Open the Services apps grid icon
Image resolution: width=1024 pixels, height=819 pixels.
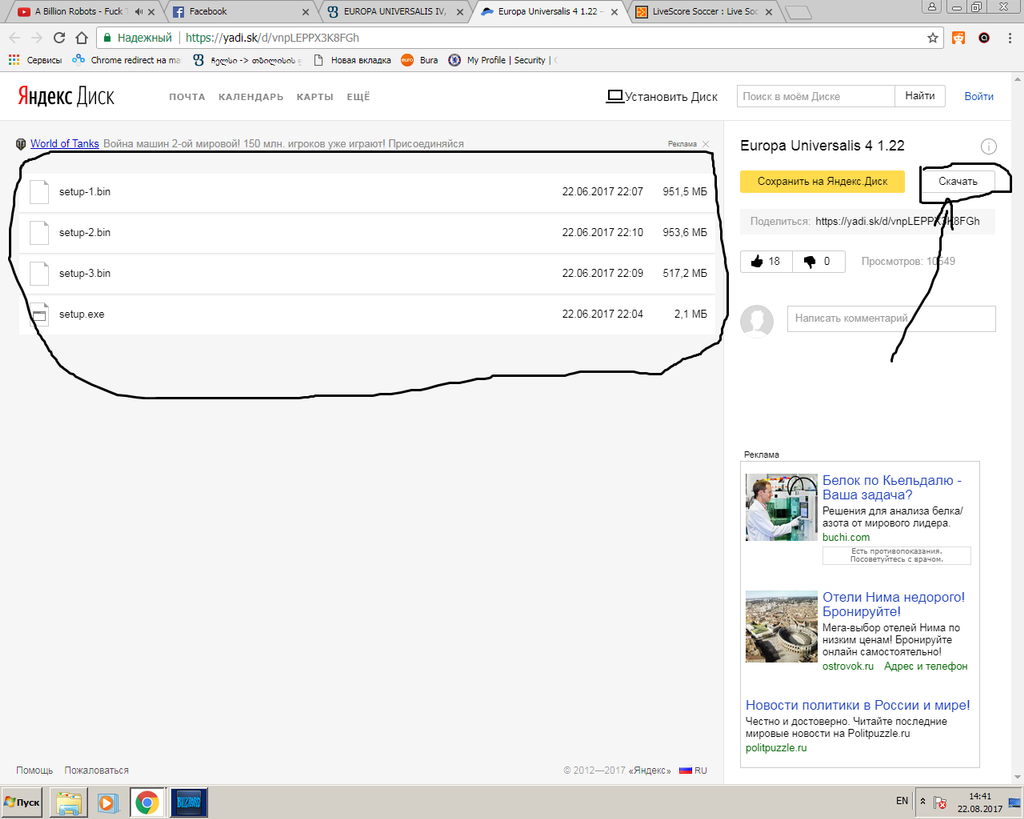14,60
